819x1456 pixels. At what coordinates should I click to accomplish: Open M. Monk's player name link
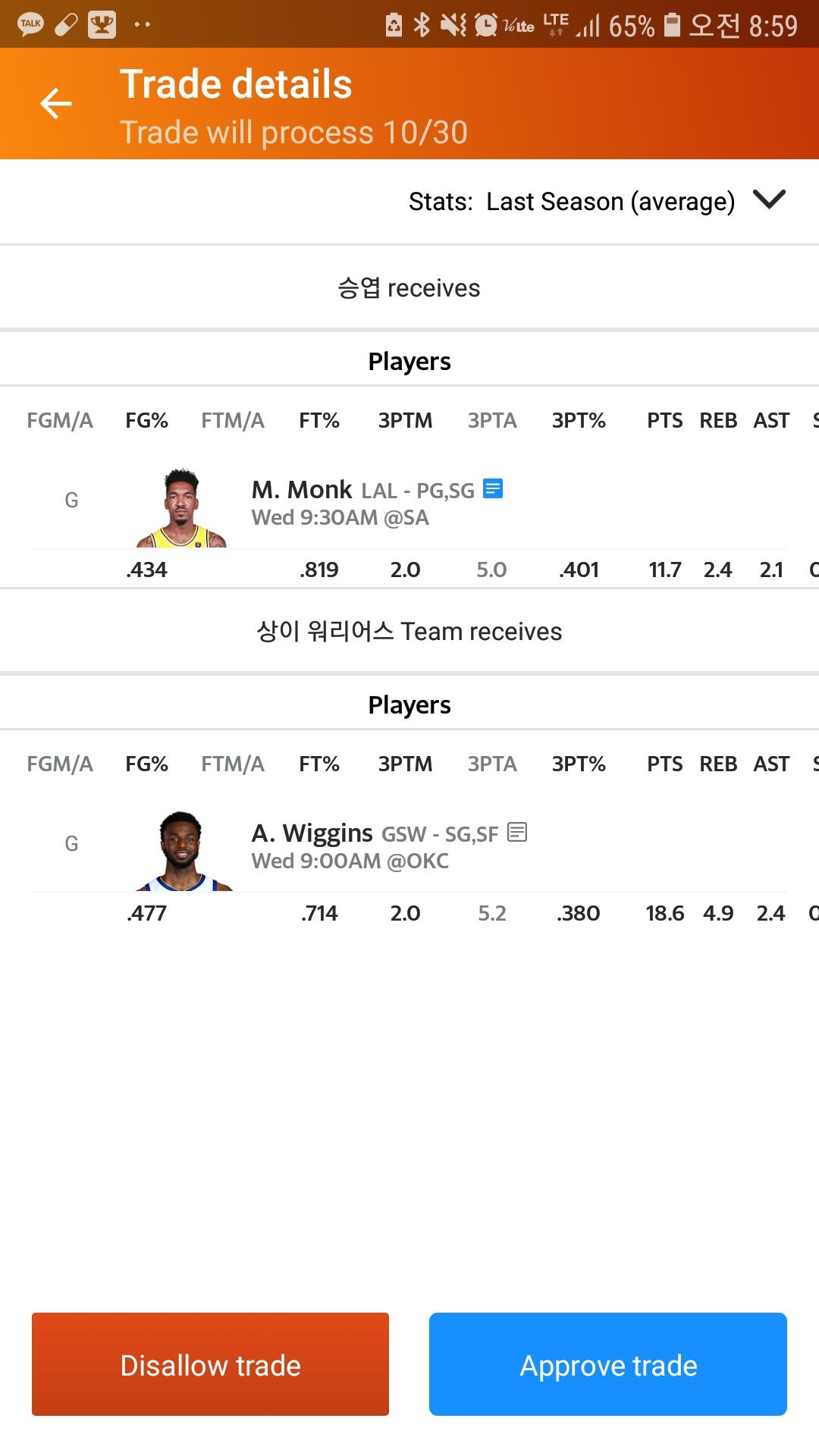tap(302, 490)
